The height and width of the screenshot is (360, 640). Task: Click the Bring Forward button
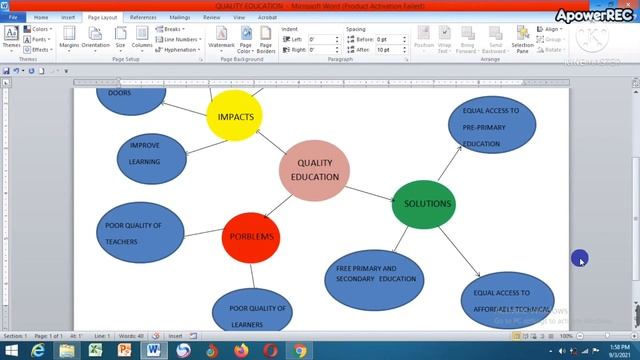click(x=467, y=39)
